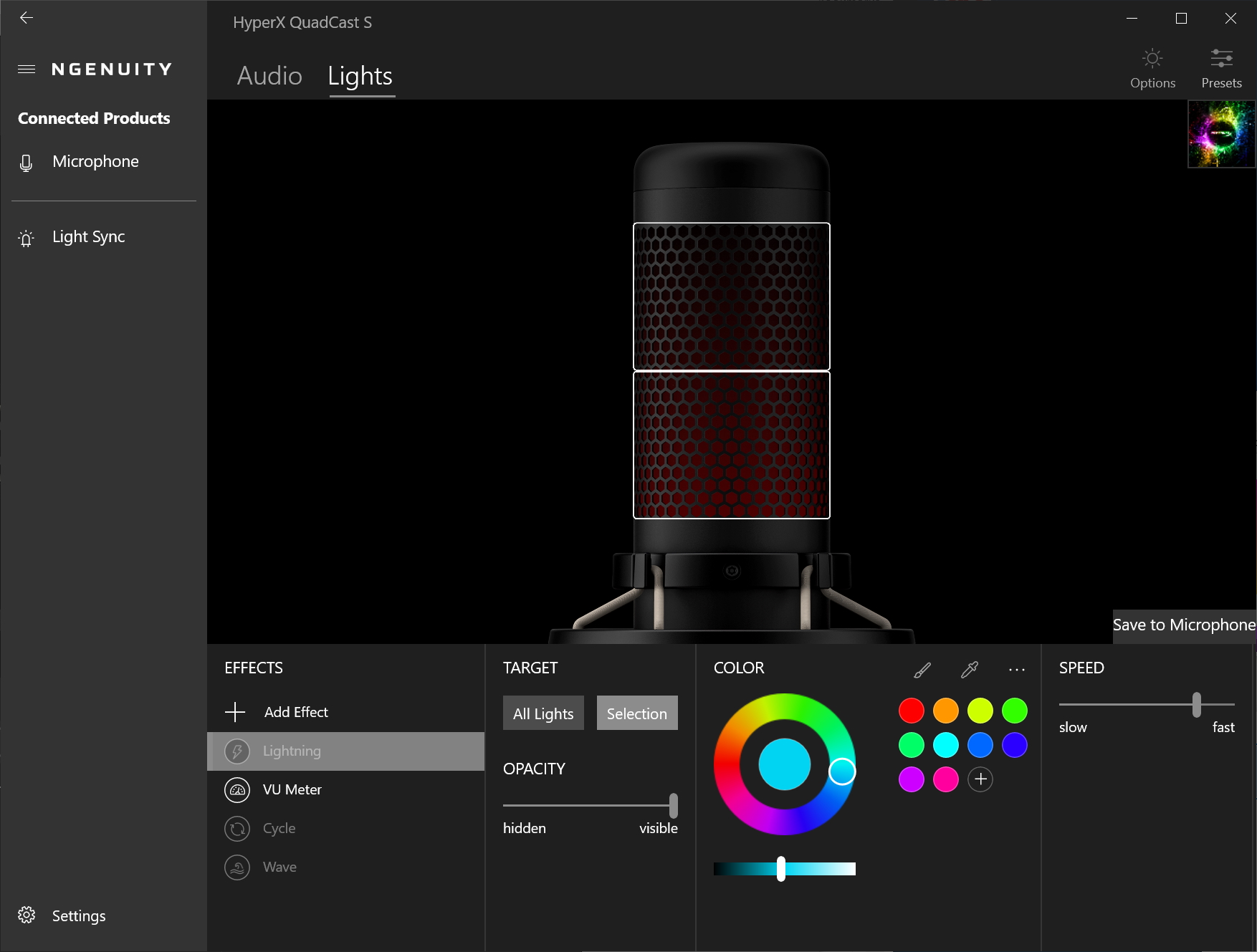The image size is (1257, 952).
Task: Select the VU Meter effect
Action: click(292, 789)
